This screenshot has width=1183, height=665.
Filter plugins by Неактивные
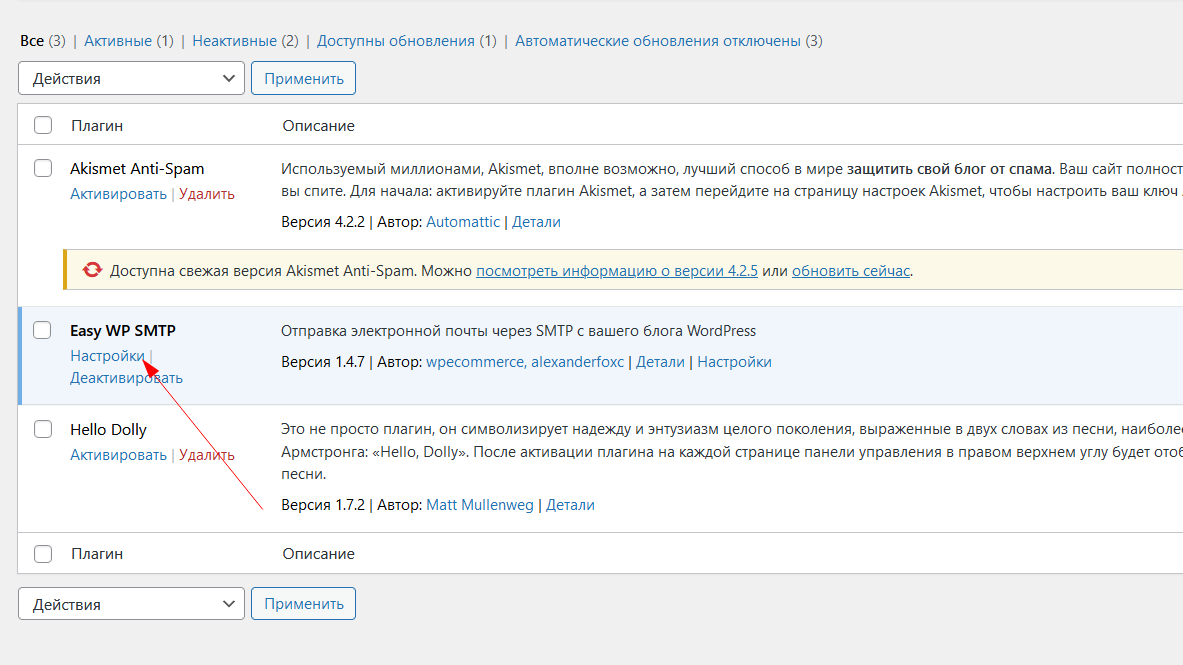tap(234, 41)
